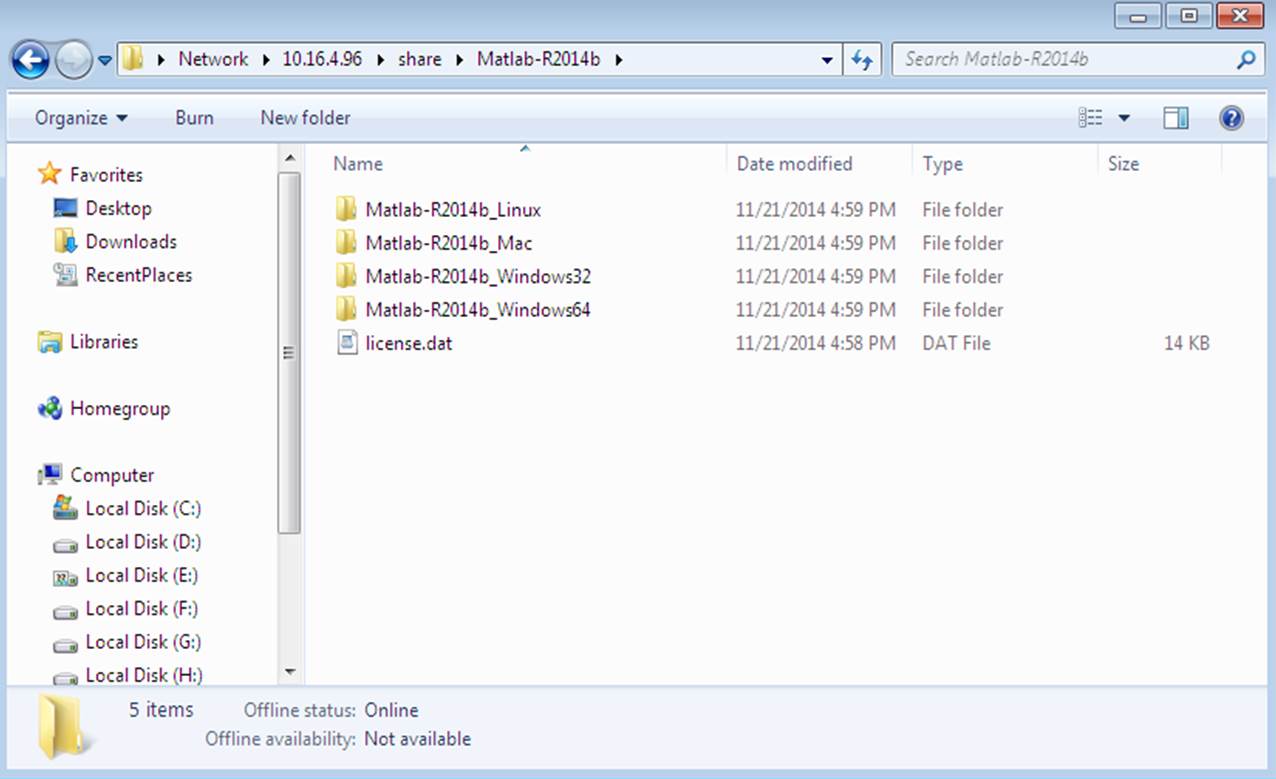The width and height of the screenshot is (1276, 779).
Task: Click the Back navigation arrow button
Action: 30,60
